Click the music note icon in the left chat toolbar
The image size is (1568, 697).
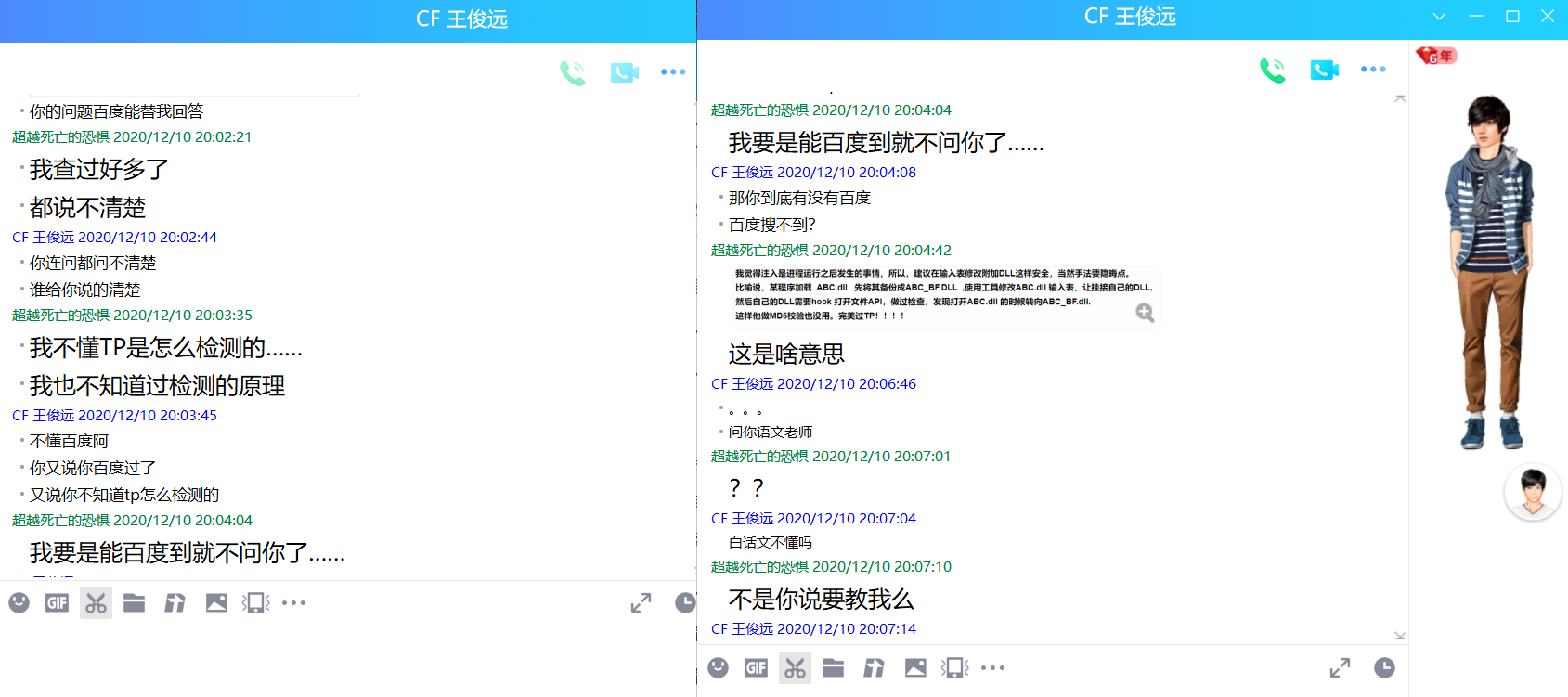click(175, 603)
